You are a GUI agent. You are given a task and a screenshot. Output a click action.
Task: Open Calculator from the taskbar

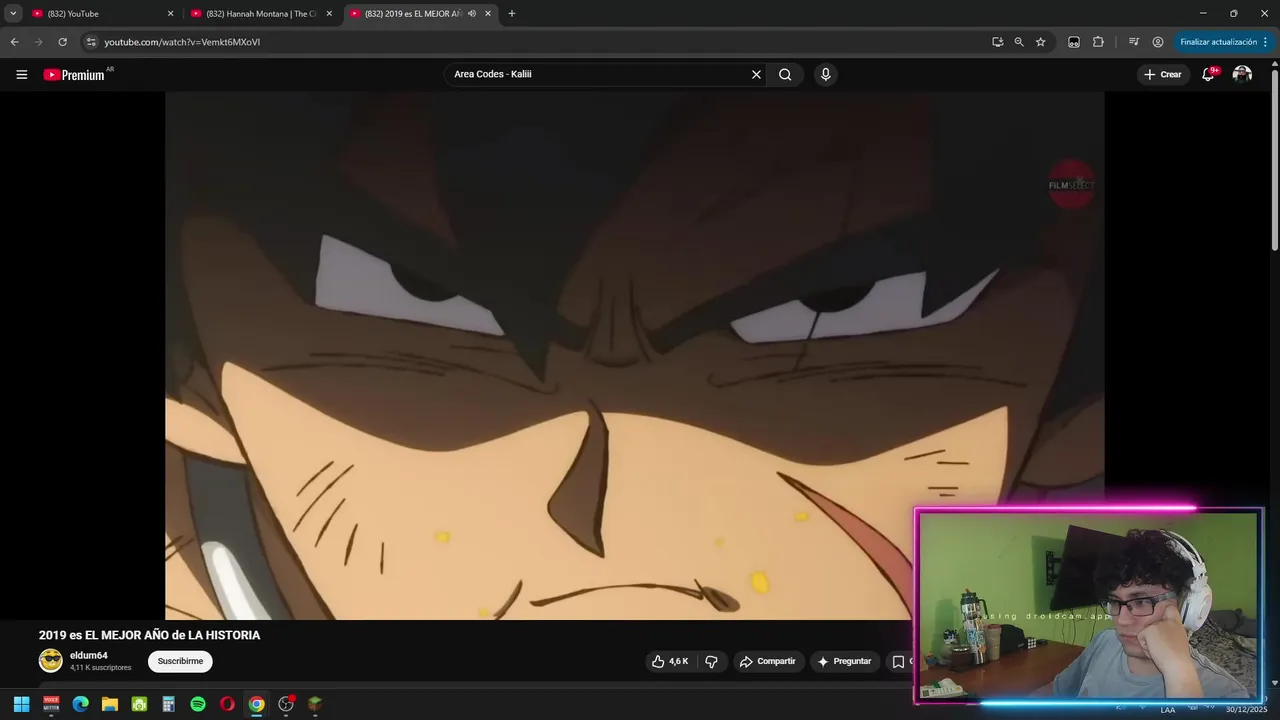click(168, 704)
